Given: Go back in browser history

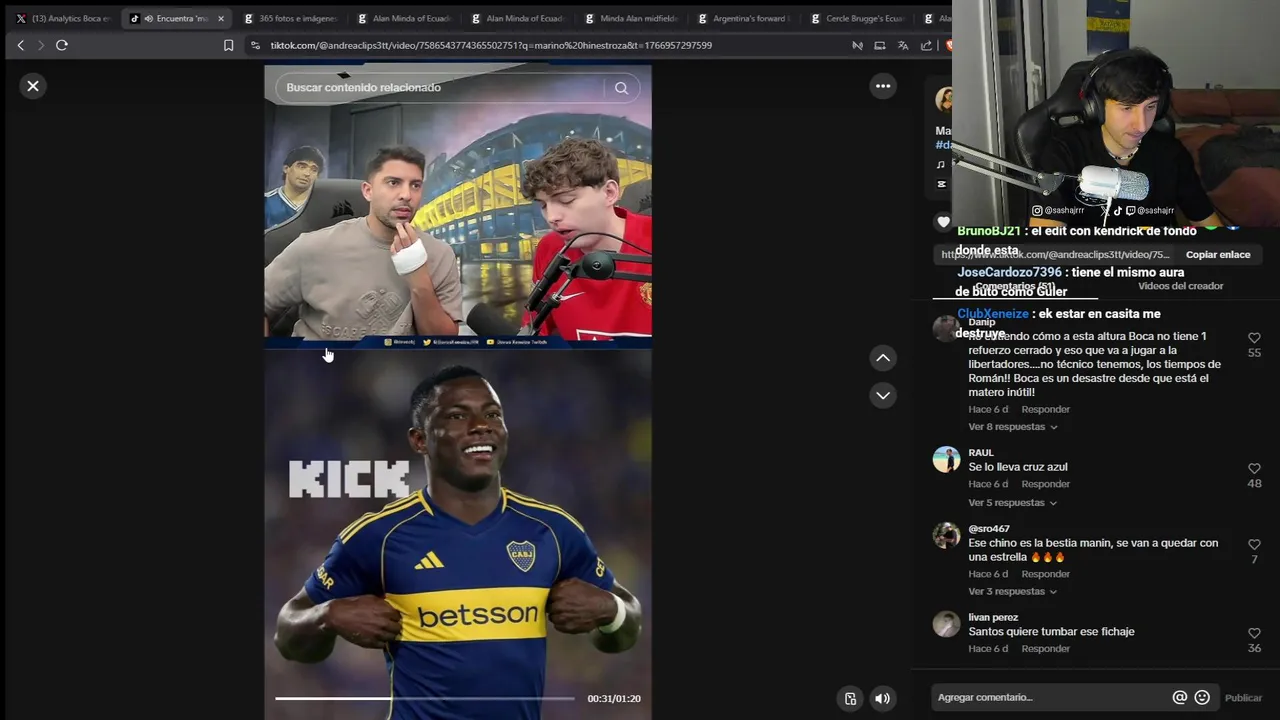Looking at the screenshot, I should pyautogui.click(x=20, y=45).
